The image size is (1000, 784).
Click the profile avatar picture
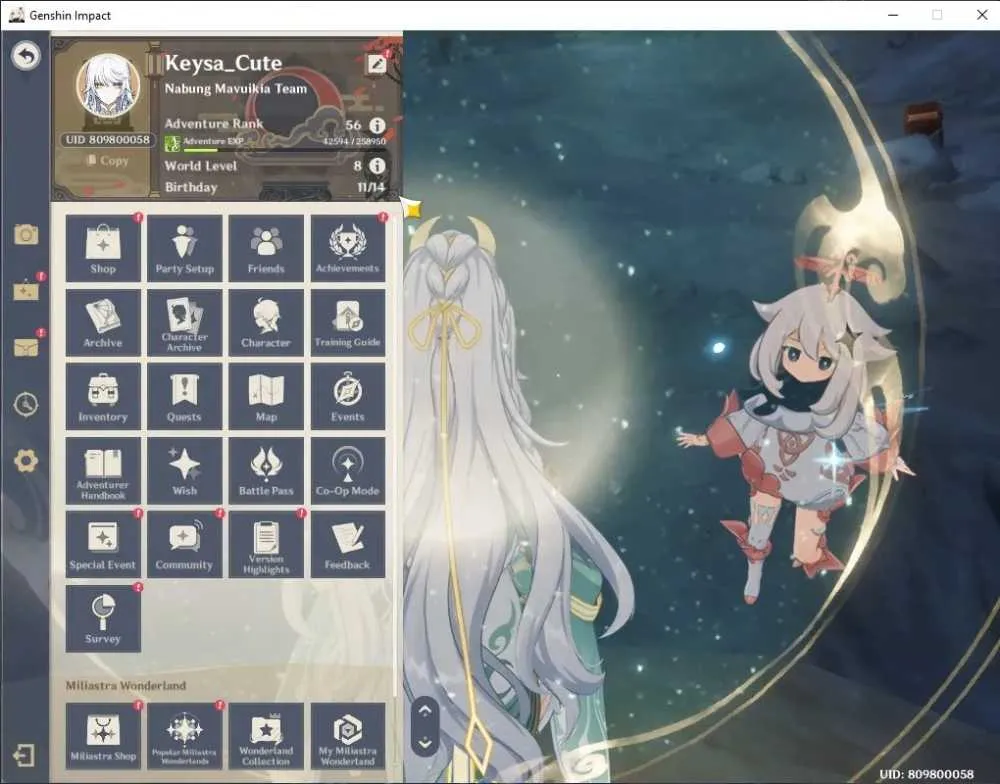(x=108, y=86)
